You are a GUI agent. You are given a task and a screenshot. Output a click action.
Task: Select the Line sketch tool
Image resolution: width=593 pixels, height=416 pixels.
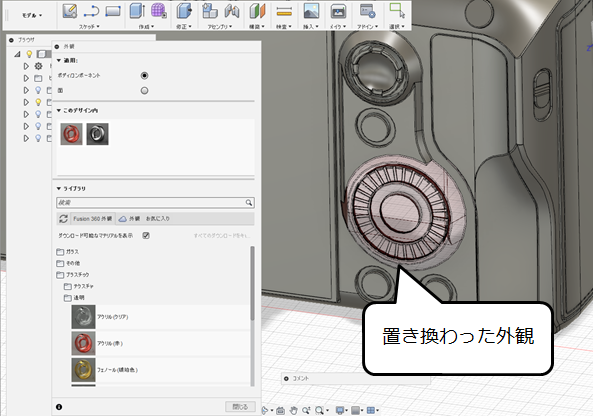click(x=91, y=11)
